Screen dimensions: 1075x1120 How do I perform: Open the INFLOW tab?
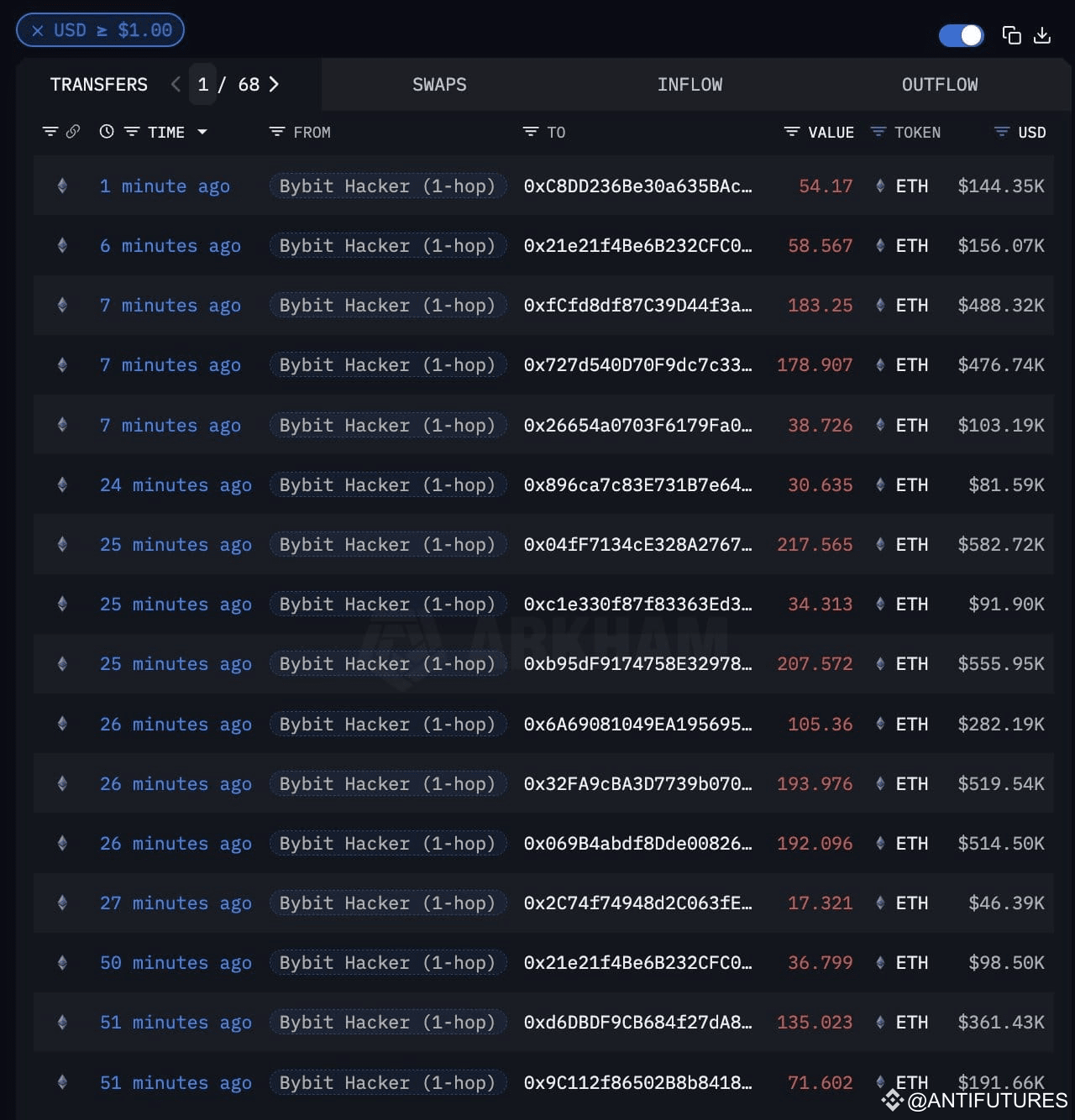click(x=690, y=84)
